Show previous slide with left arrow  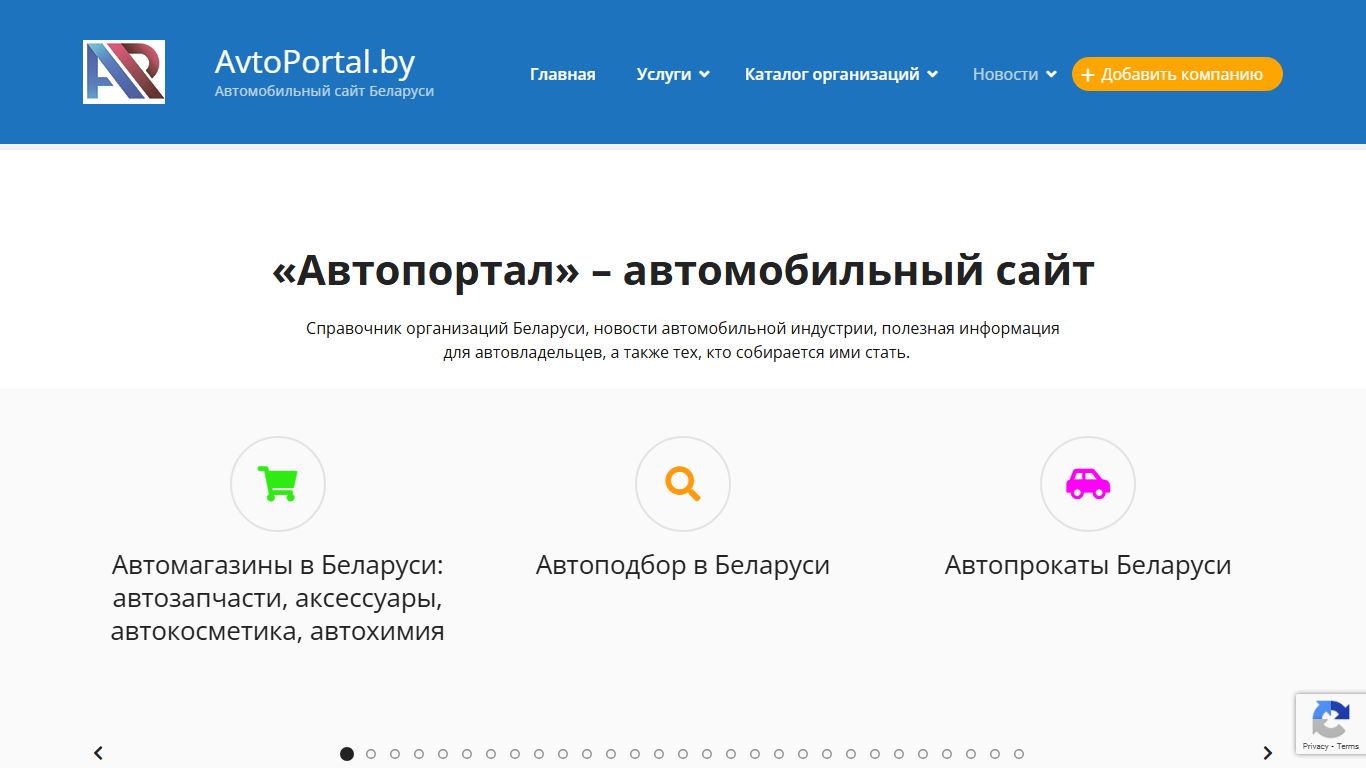pos(98,753)
